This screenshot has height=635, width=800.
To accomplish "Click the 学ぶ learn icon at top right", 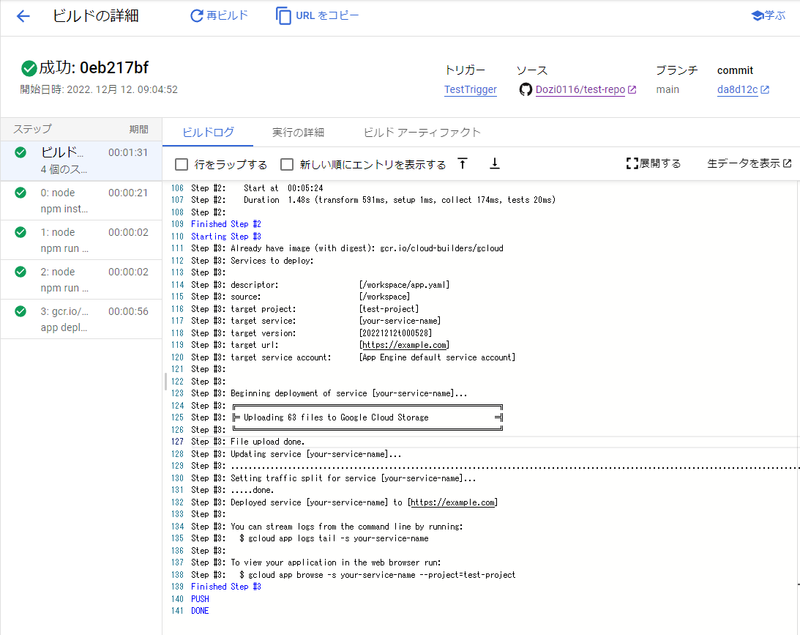I will pyautogui.click(x=760, y=15).
